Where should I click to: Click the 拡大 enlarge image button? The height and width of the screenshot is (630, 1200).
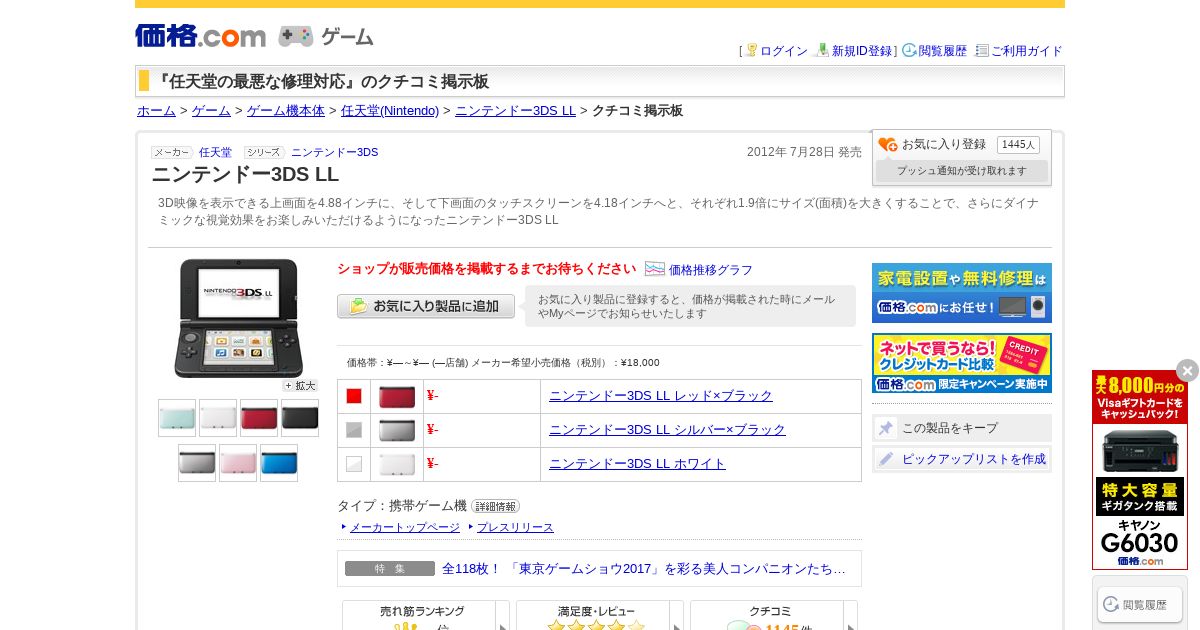point(300,386)
